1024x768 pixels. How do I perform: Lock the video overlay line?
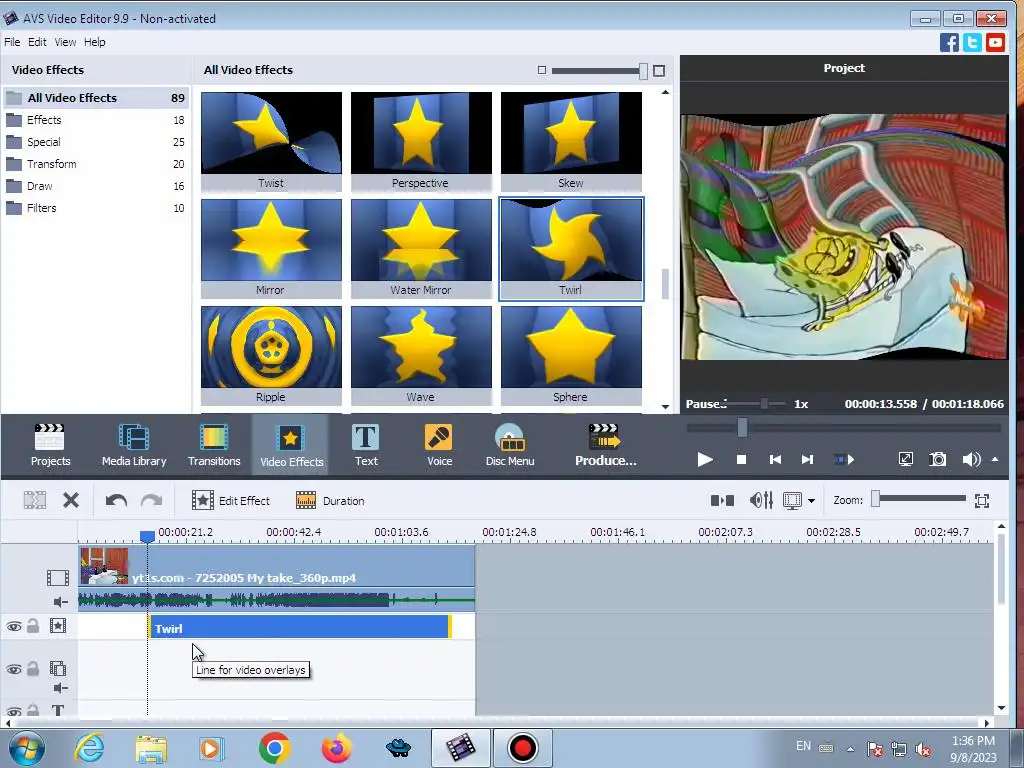(x=33, y=669)
